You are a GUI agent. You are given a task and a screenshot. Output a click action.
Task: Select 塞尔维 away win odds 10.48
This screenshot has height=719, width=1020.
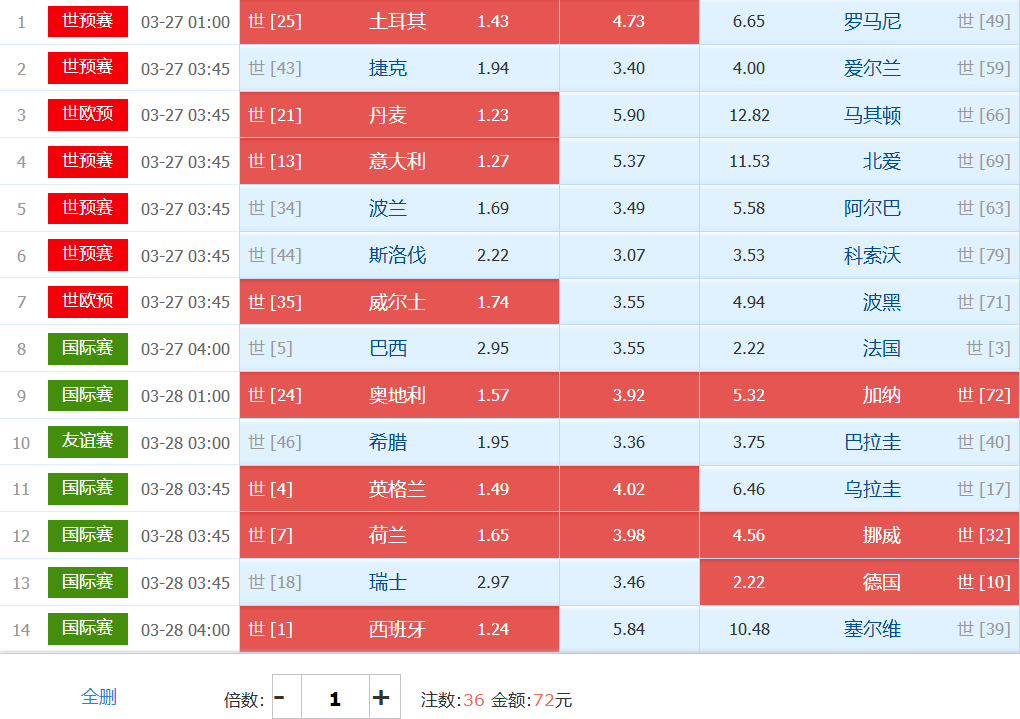[859, 629]
